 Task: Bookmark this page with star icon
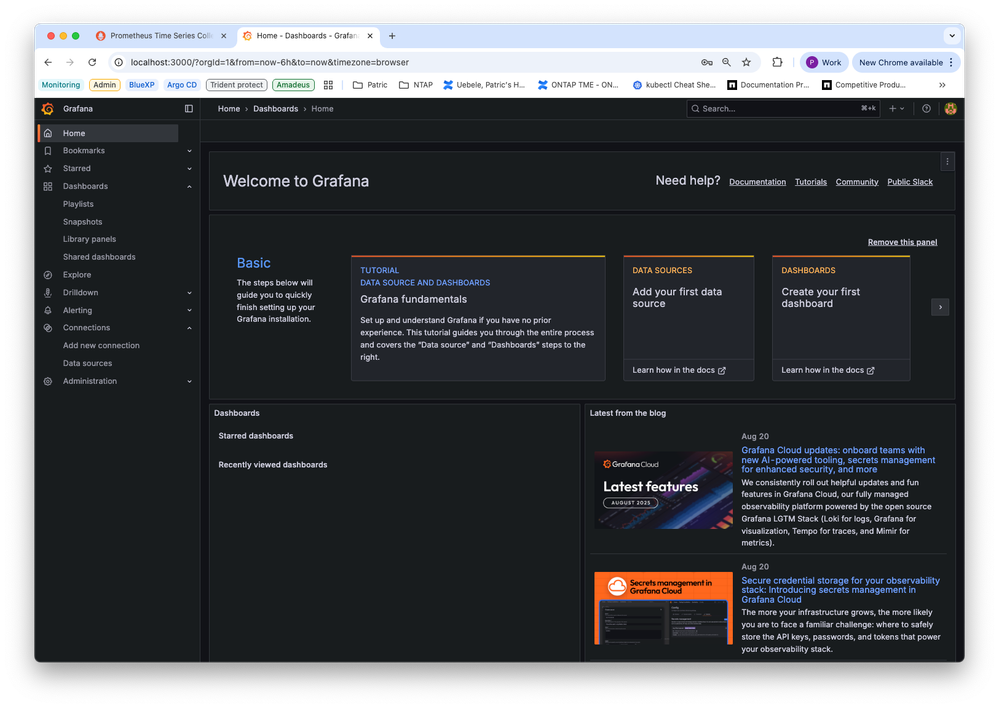746,62
